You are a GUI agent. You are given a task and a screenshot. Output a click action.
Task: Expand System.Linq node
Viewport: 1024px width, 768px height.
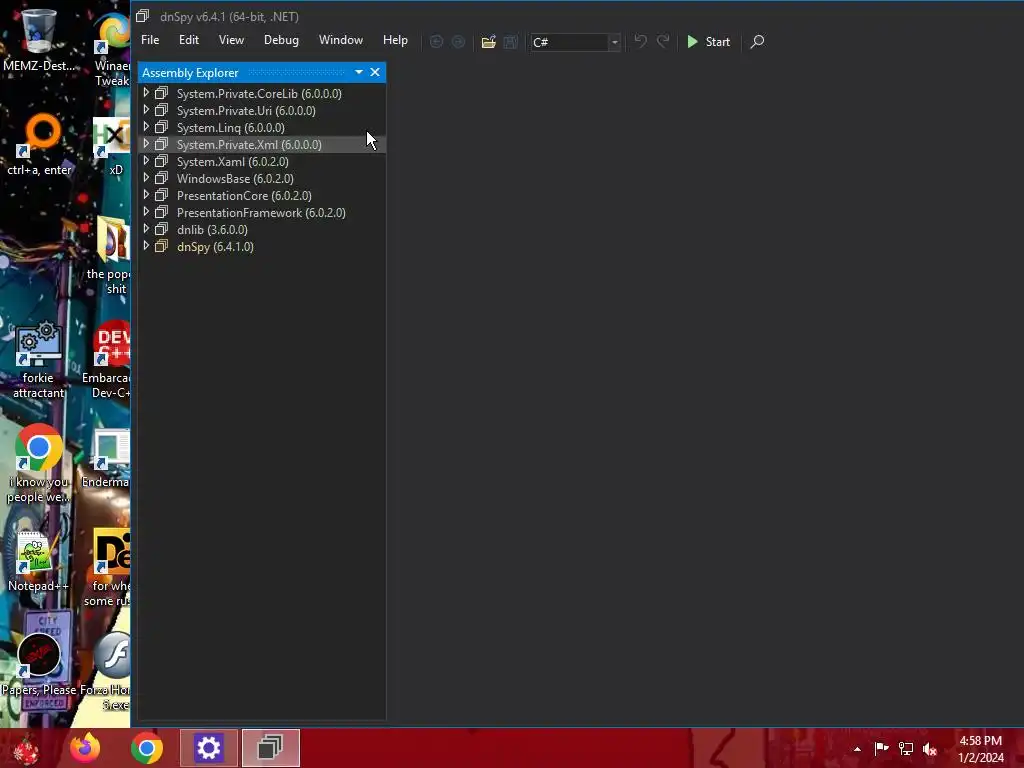tap(146, 127)
